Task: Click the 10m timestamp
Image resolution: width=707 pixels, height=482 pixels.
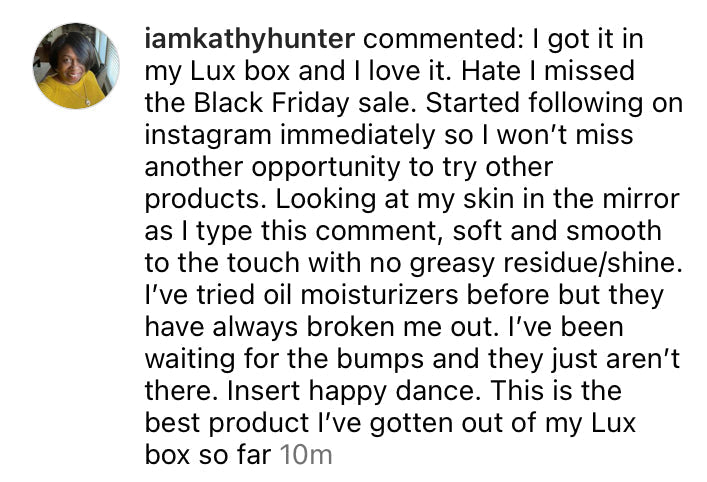Action: coord(306,455)
